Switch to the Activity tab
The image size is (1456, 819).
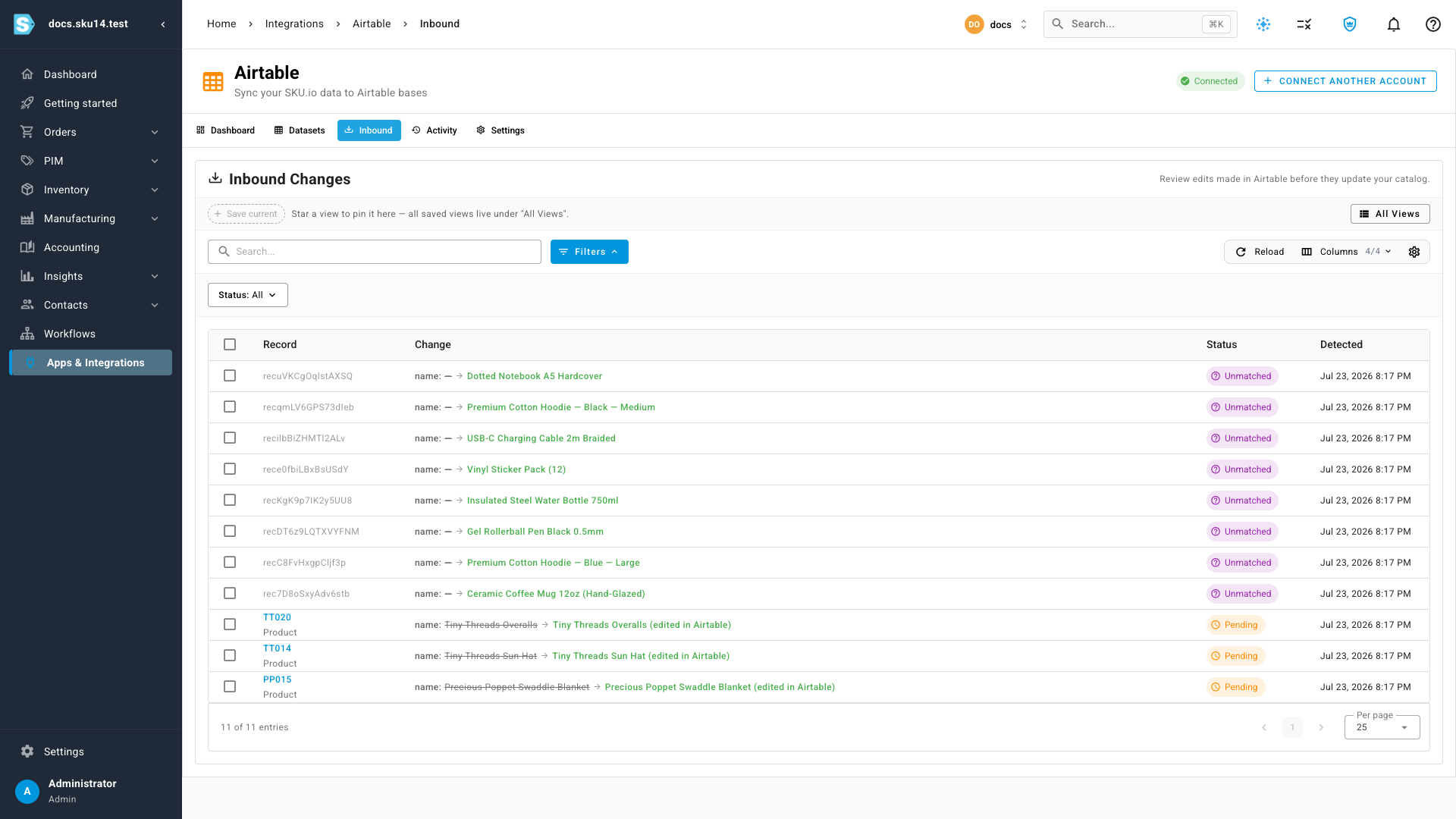(x=435, y=130)
